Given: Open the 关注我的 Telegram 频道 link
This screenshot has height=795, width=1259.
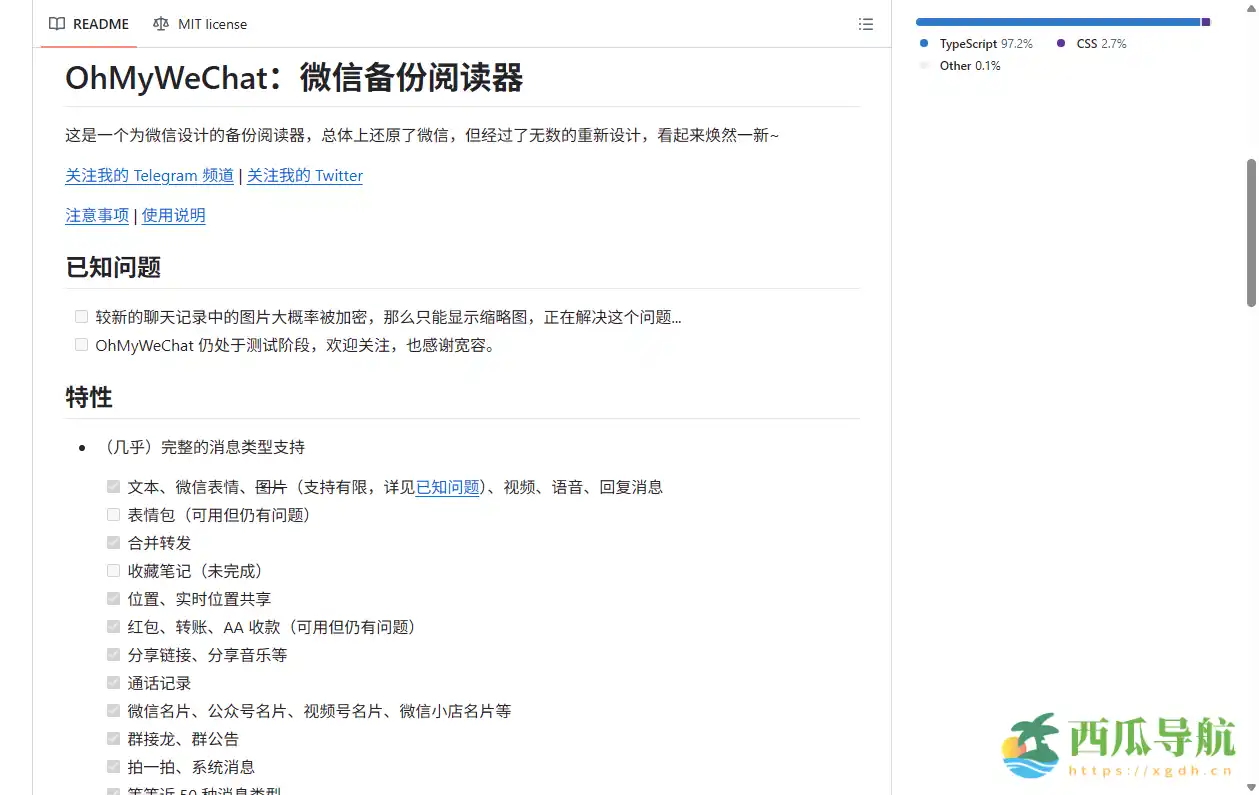Looking at the screenshot, I should [149, 175].
